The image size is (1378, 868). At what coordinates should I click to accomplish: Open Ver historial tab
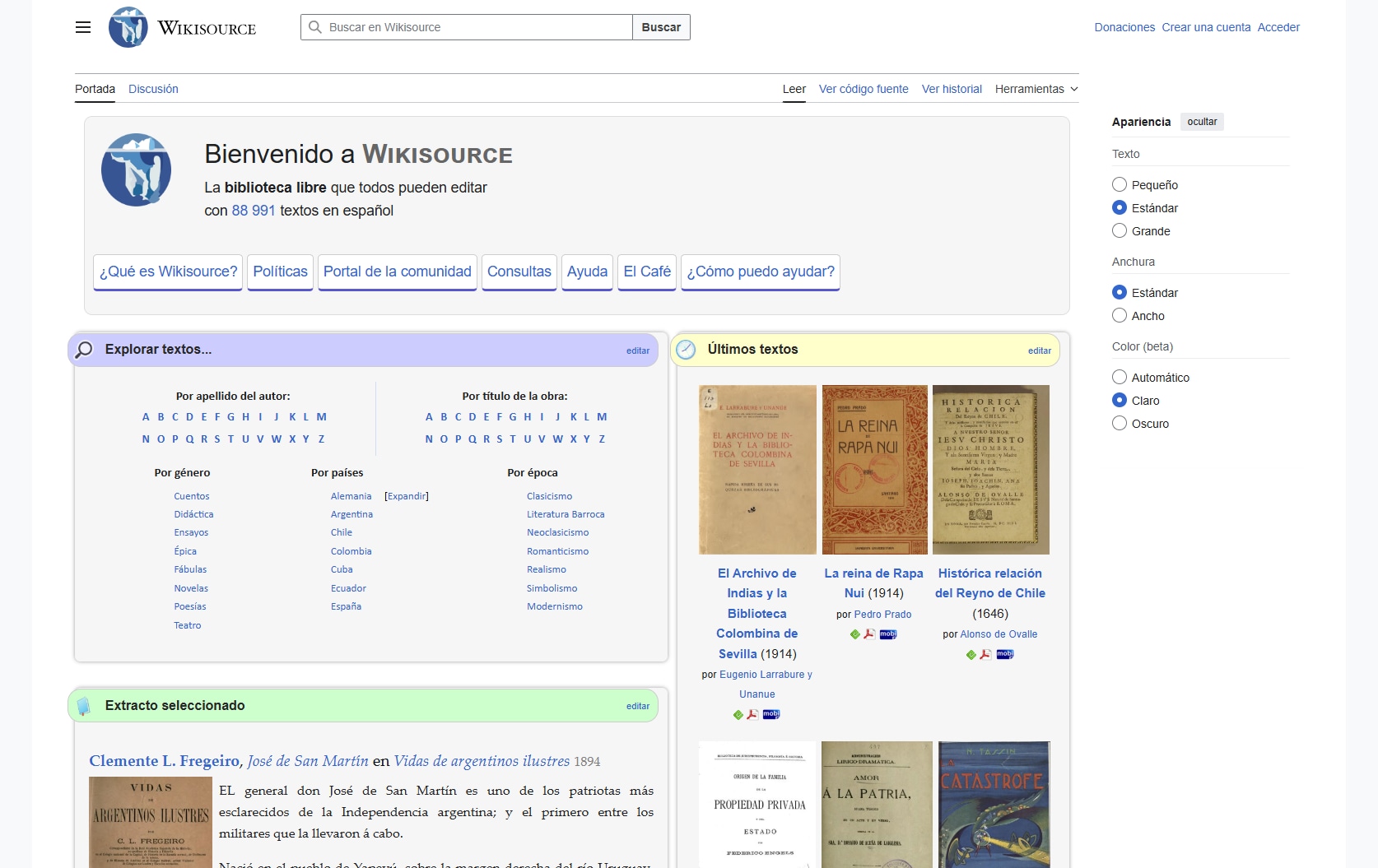(x=952, y=89)
